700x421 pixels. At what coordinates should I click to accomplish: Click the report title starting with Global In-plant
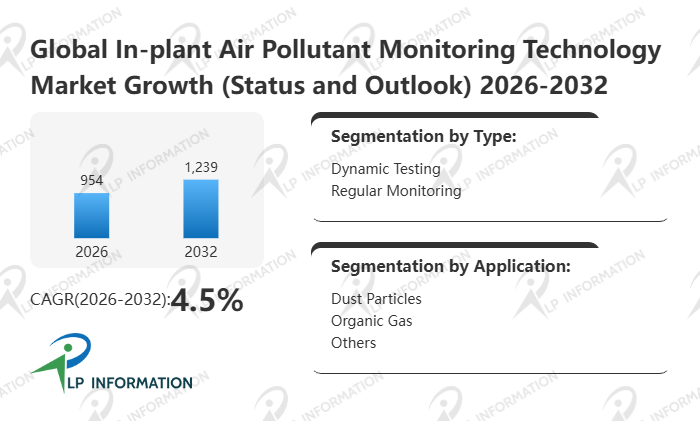click(346, 67)
